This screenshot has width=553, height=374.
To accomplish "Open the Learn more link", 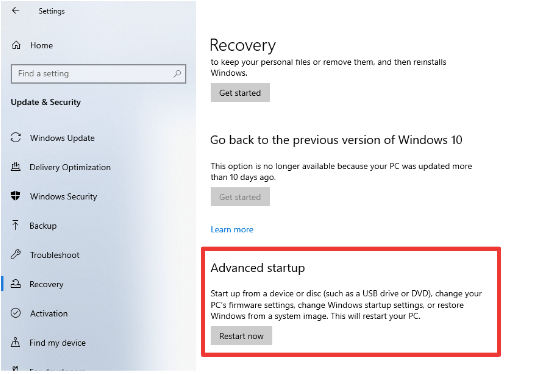I will 232,230.
